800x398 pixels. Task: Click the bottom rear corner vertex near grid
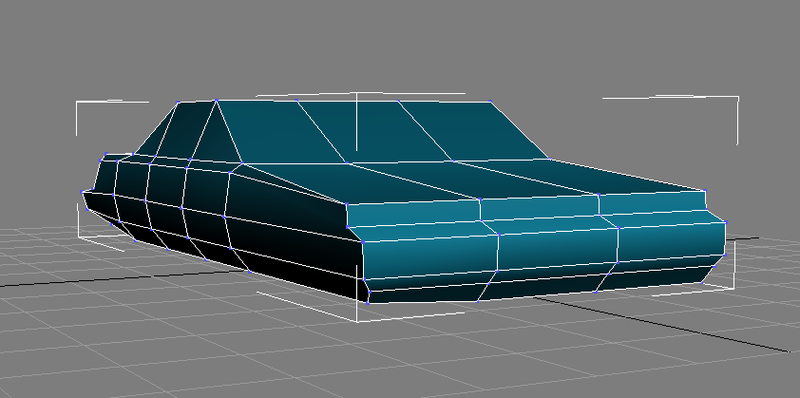point(368,303)
